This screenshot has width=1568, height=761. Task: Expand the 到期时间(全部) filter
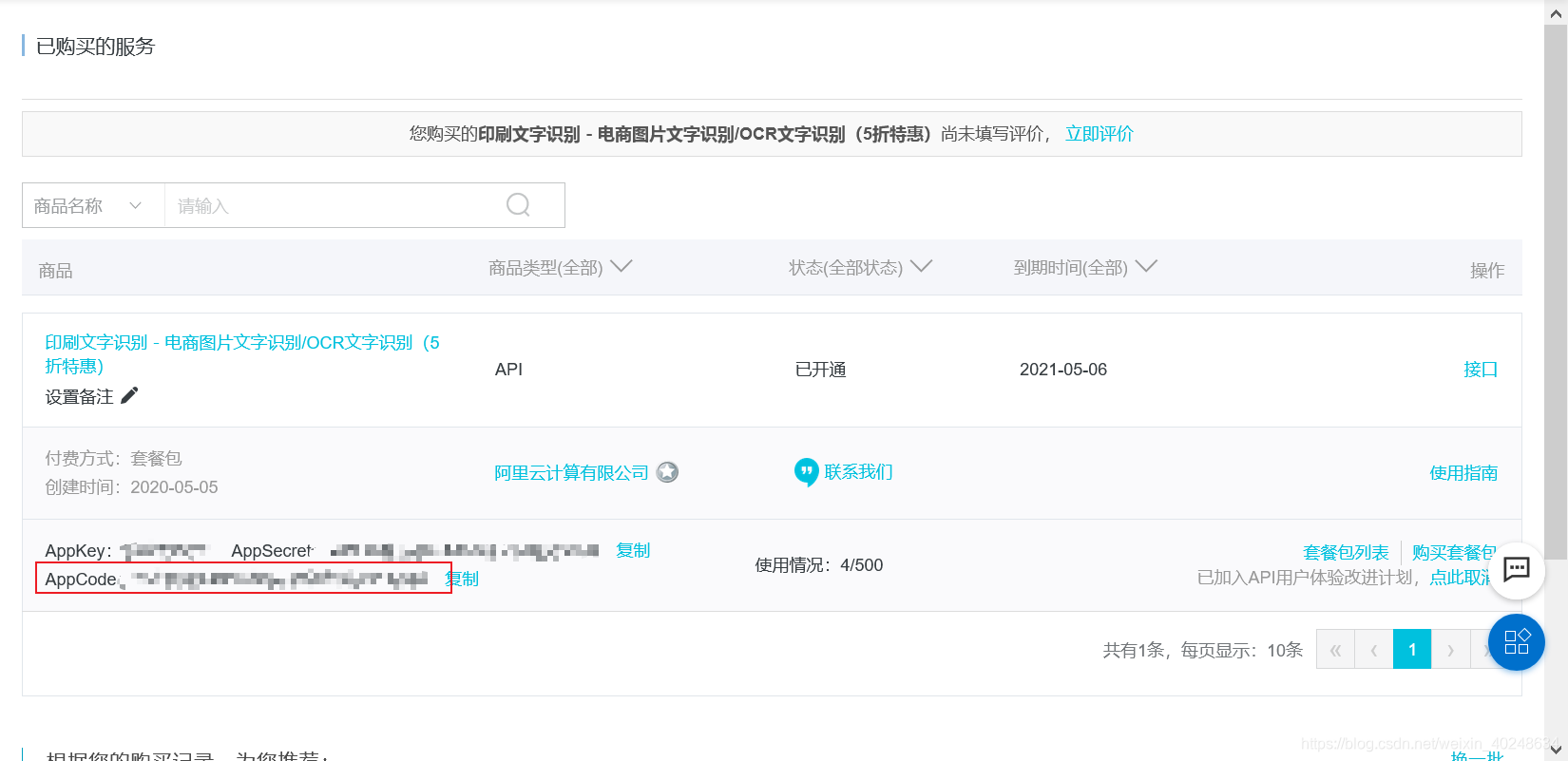(1085, 268)
